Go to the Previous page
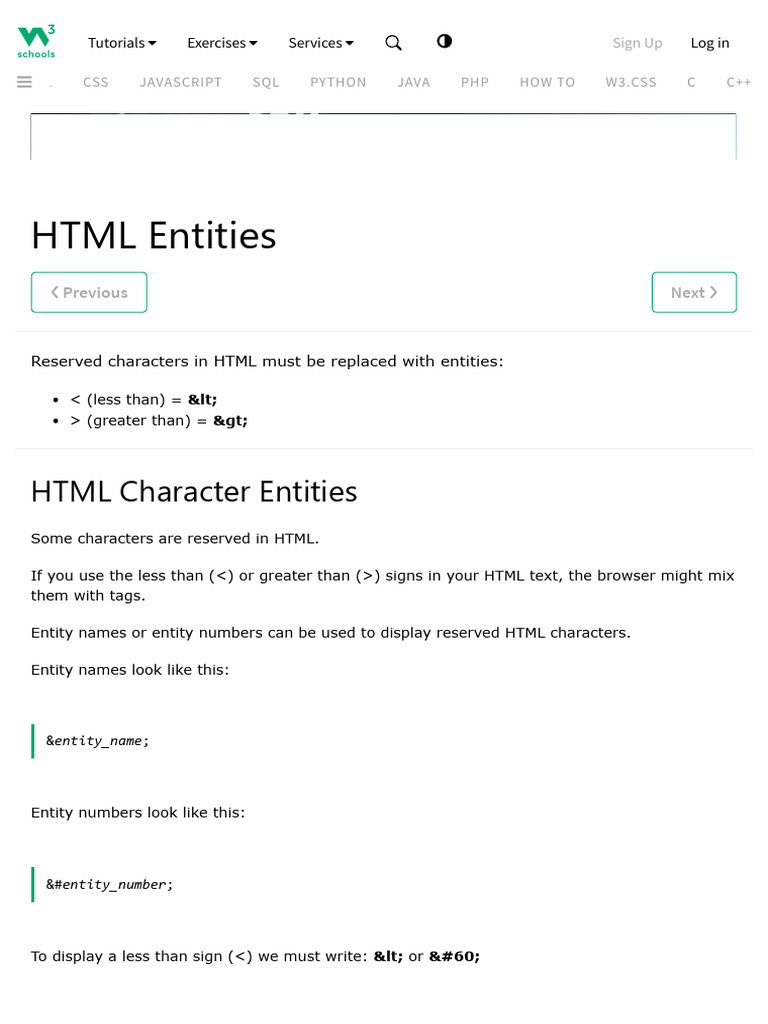The height and width of the screenshot is (1024, 768). (89, 292)
